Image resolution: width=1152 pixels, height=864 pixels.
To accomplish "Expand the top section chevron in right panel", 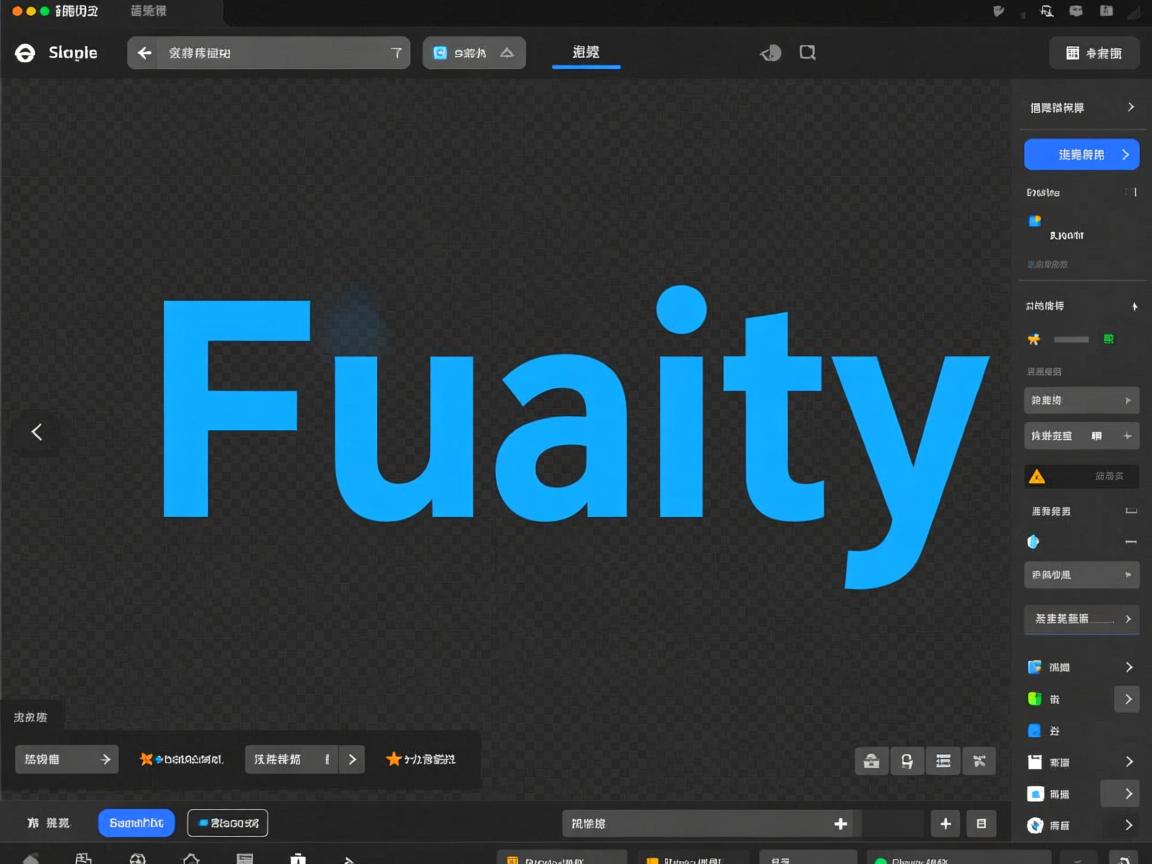I will click(1131, 107).
